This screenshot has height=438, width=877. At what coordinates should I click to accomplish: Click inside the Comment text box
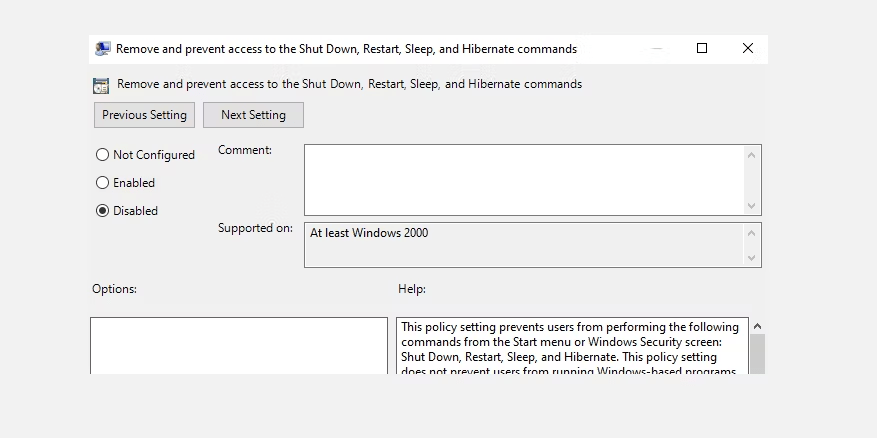(x=523, y=180)
